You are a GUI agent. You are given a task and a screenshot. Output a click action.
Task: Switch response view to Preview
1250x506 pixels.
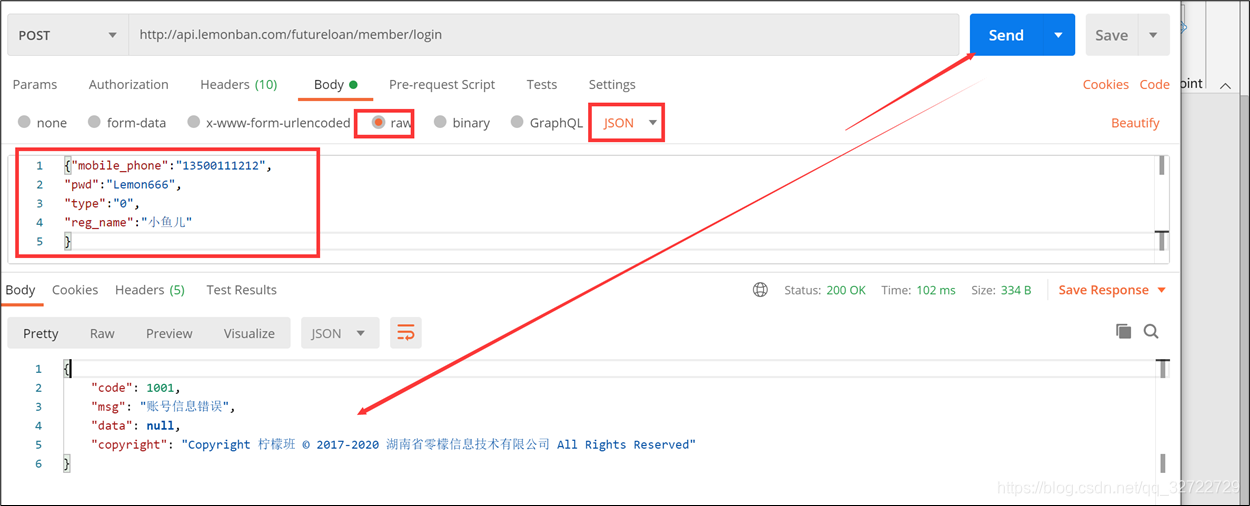tap(169, 333)
